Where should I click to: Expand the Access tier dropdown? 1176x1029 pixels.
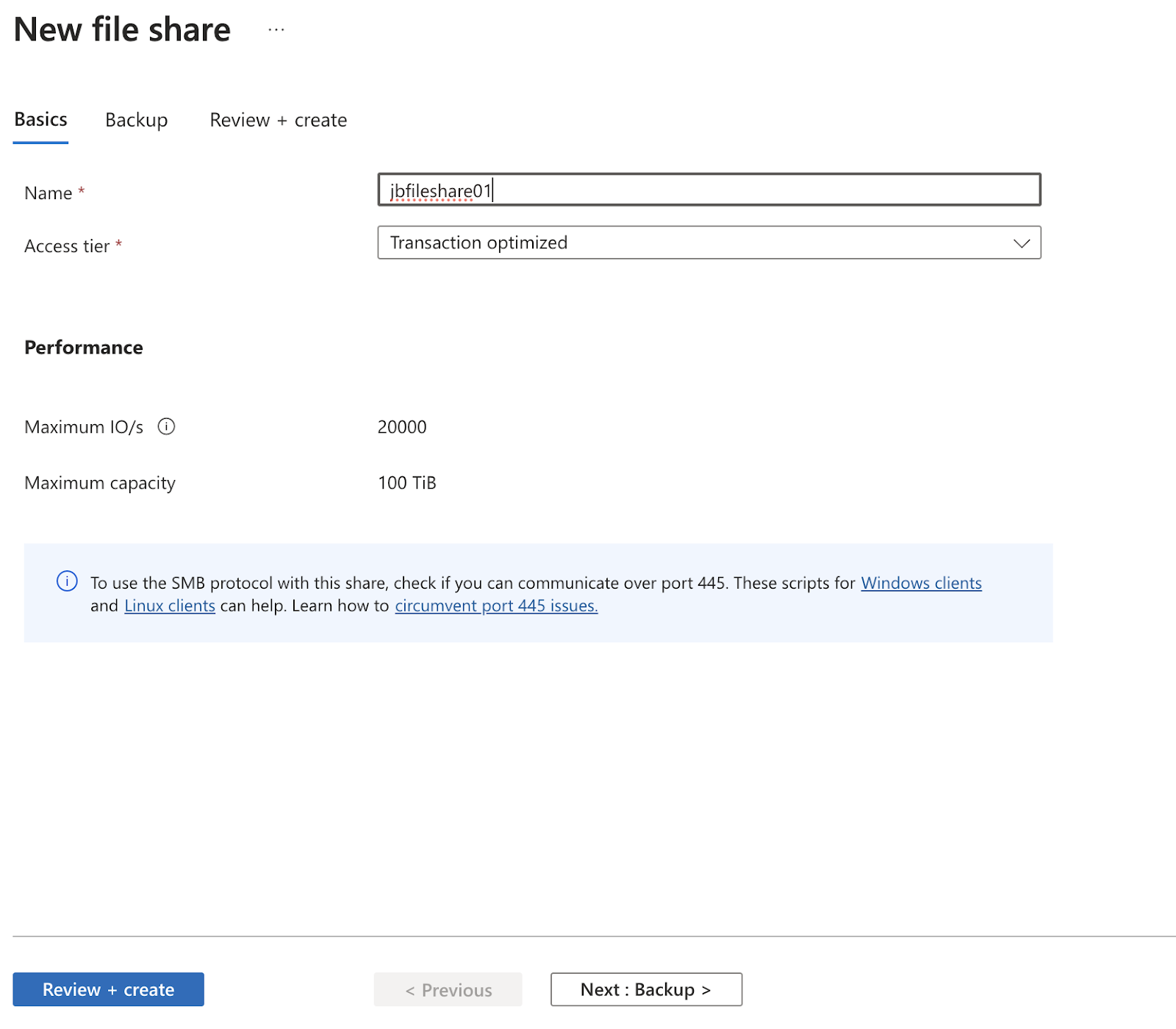[709, 243]
